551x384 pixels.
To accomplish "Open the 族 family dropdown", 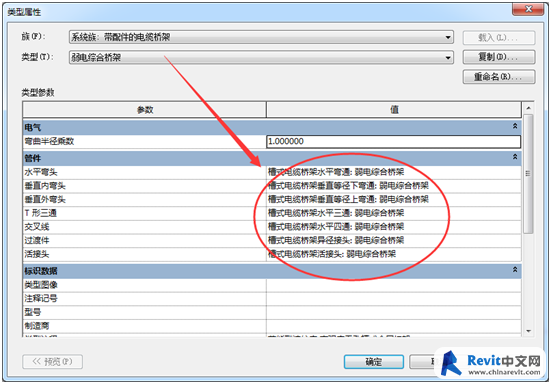I will click(x=261, y=37).
